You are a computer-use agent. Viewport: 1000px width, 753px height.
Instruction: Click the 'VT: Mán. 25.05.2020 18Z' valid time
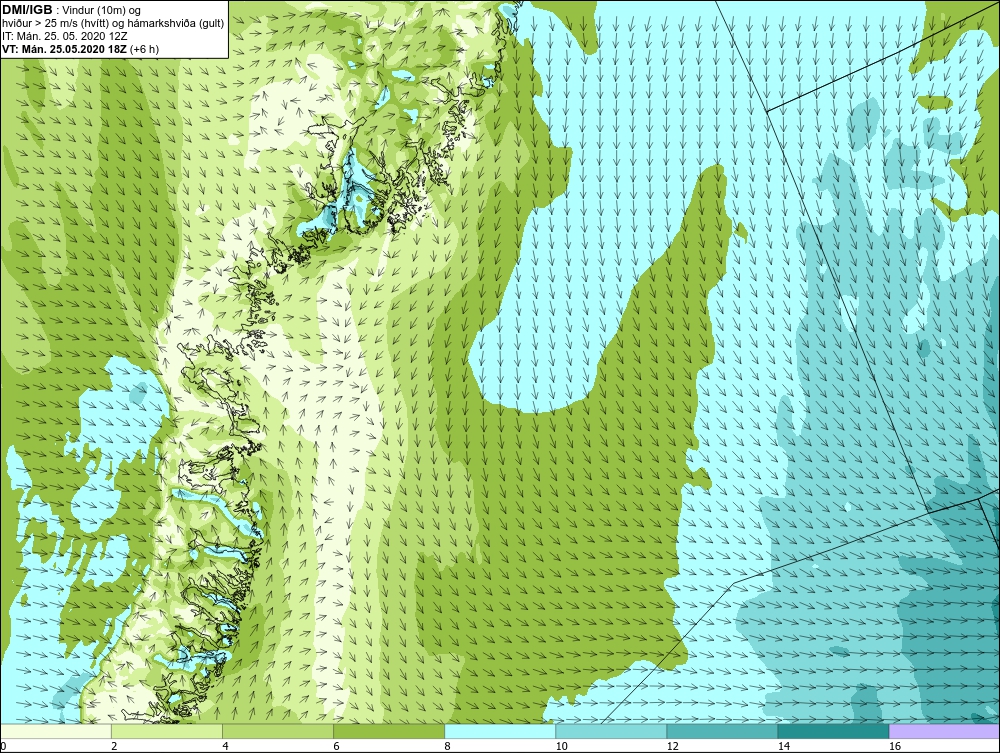(64, 49)
